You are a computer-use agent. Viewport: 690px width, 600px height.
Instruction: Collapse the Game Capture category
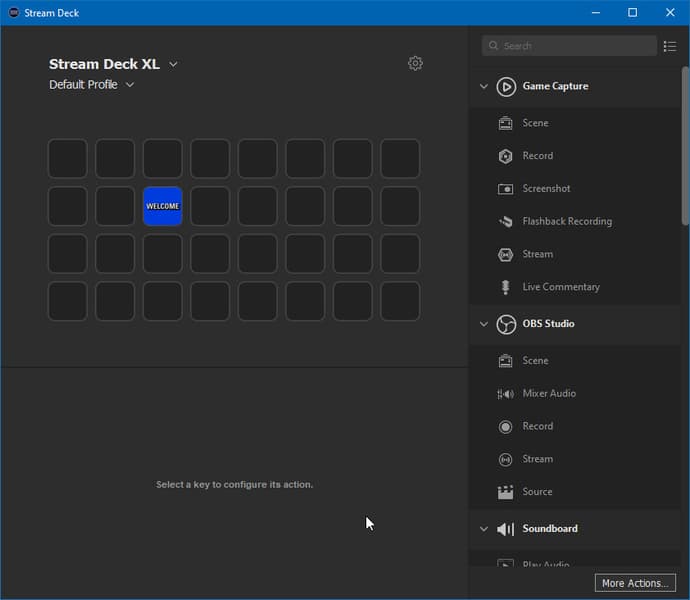coord(484,87)
